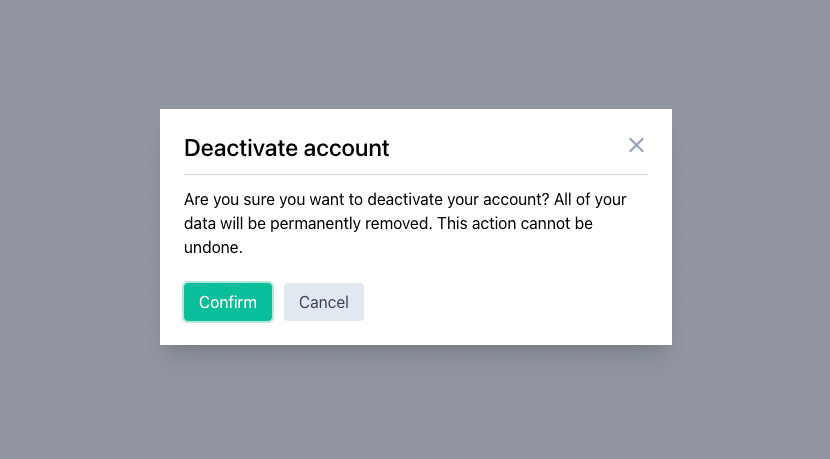The image size is (830, 459).
Task: Hit the cross icon beside the heading
Action: [x=636, y=145]
